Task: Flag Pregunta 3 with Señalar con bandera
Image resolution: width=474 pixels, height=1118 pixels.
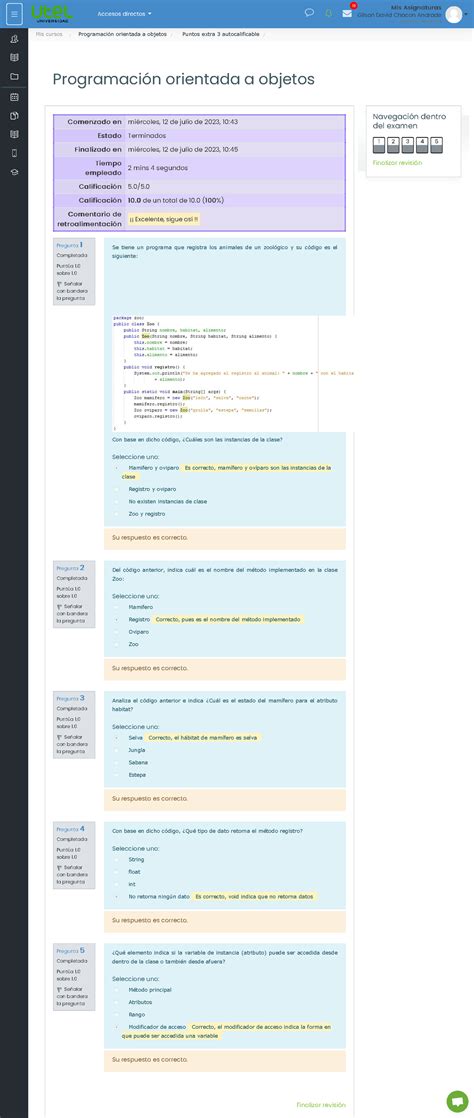Action: coord(72,744)
